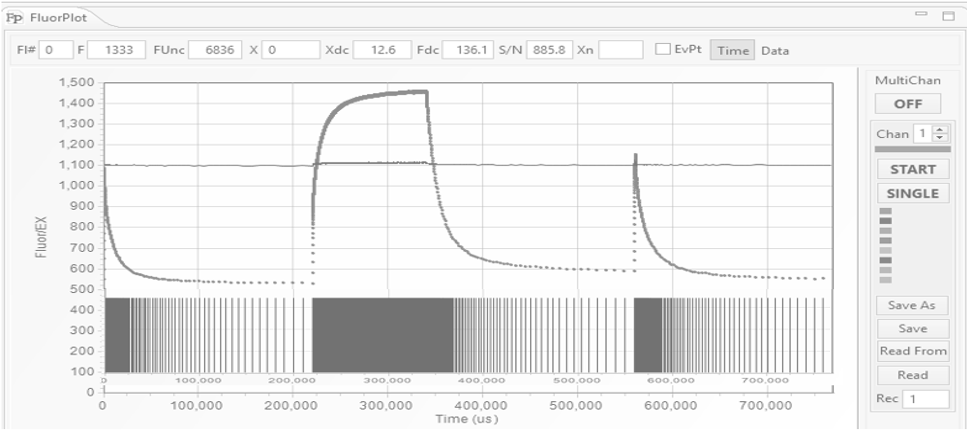Select the FluorPlot tab
The height and width of the screenshot is (430, 967).
[58, 19]
